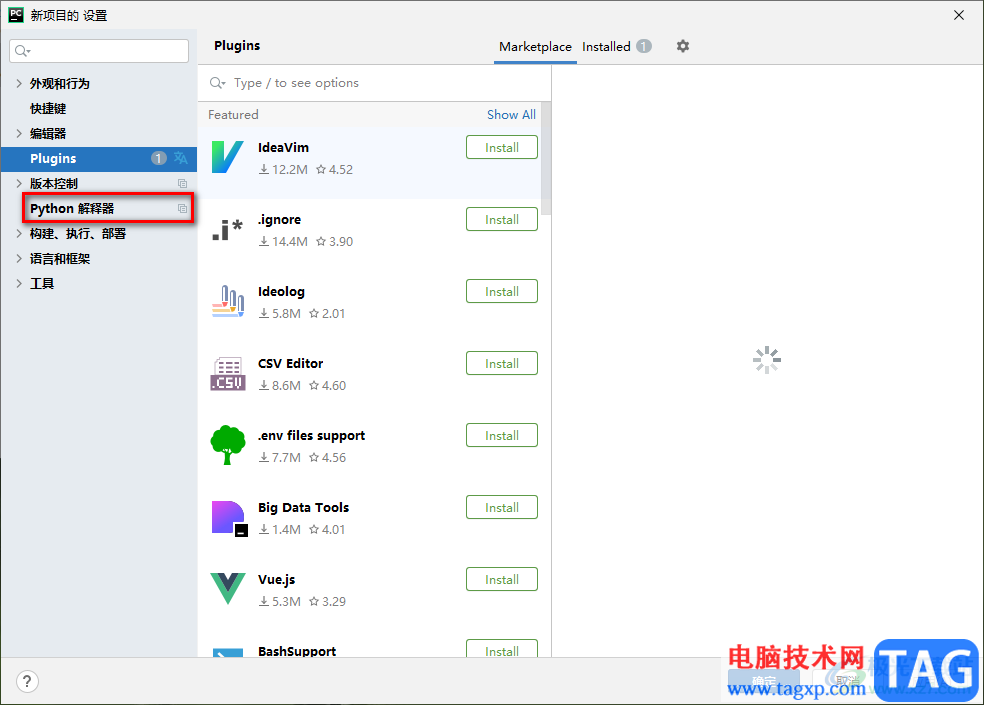The width and height of the screenshot is (984, 705).
Task: Click the IdeaVim plugin logo
Action: [x=227, y=158]
